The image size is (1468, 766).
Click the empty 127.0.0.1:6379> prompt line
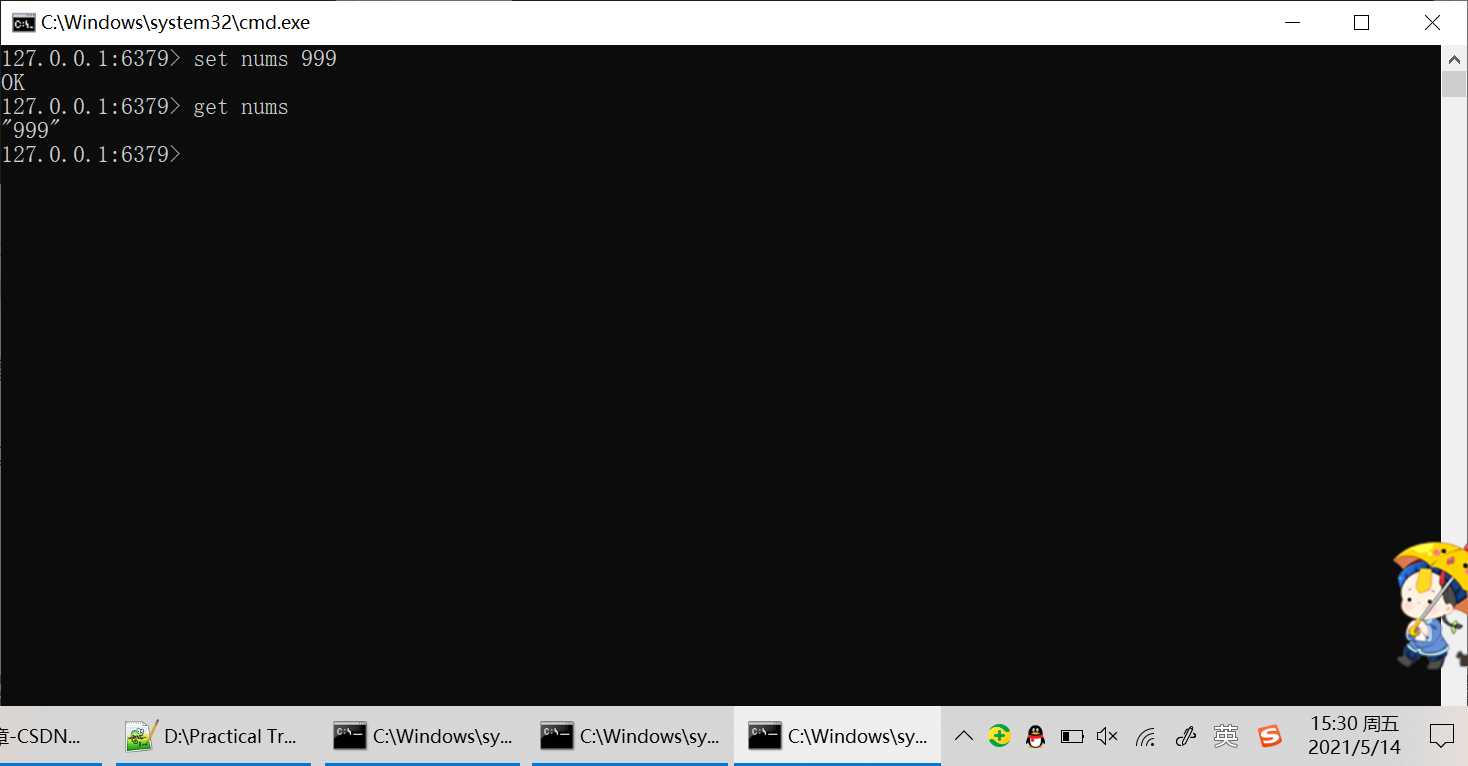click(91, 155)
